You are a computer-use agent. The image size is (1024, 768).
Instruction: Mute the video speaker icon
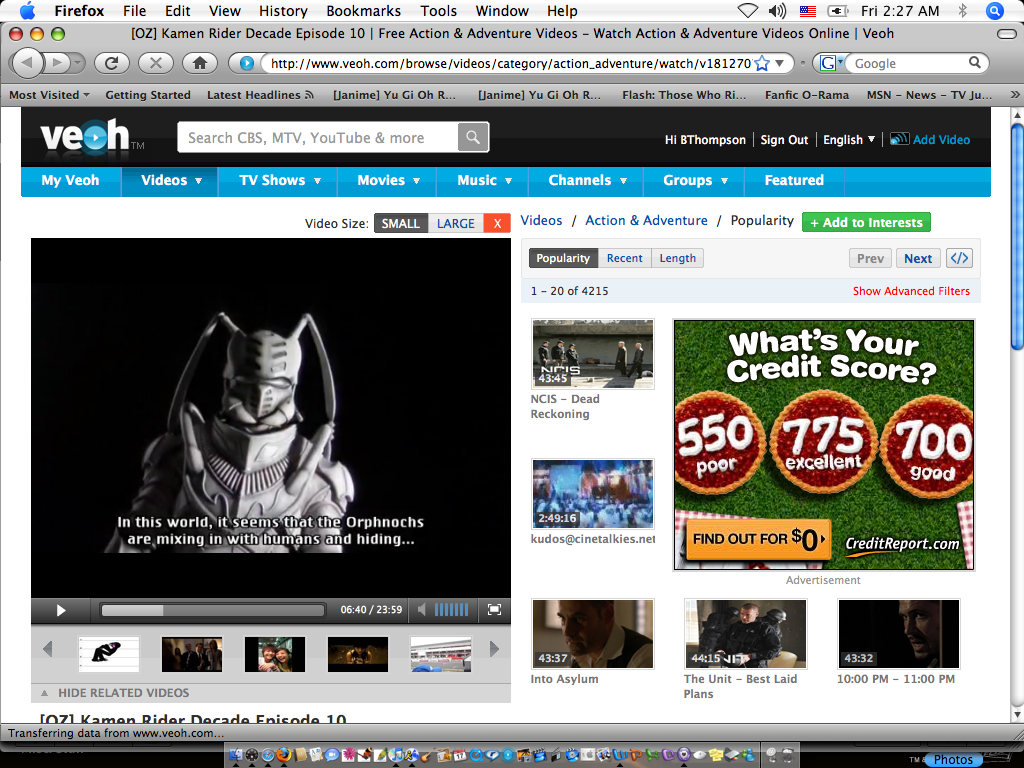tap(422, 609)
